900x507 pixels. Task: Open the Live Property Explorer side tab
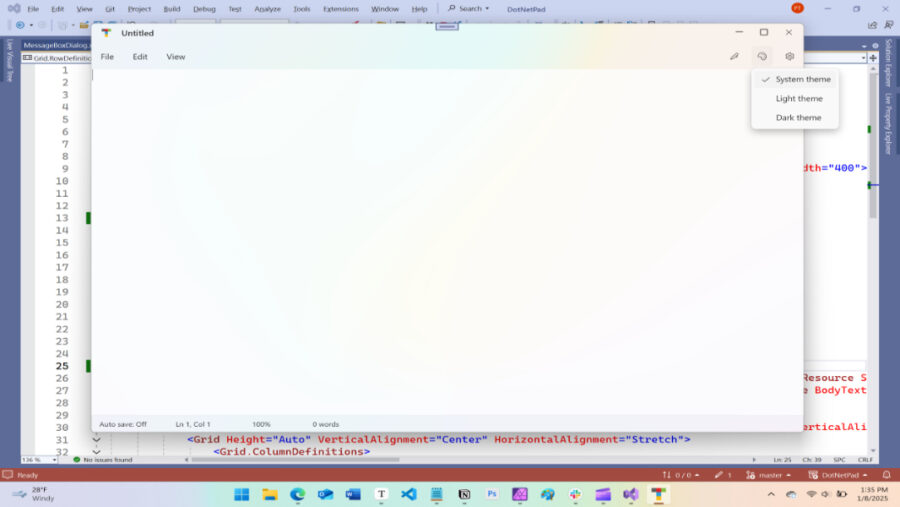(x=889, y=124)
